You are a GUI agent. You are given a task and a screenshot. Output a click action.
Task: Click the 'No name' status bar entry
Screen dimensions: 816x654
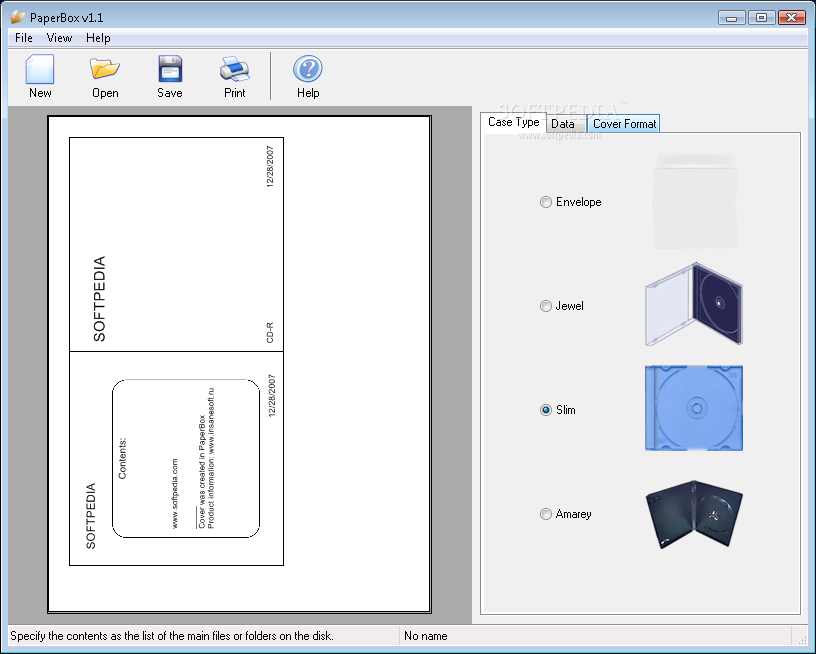[x=426, y=636]
